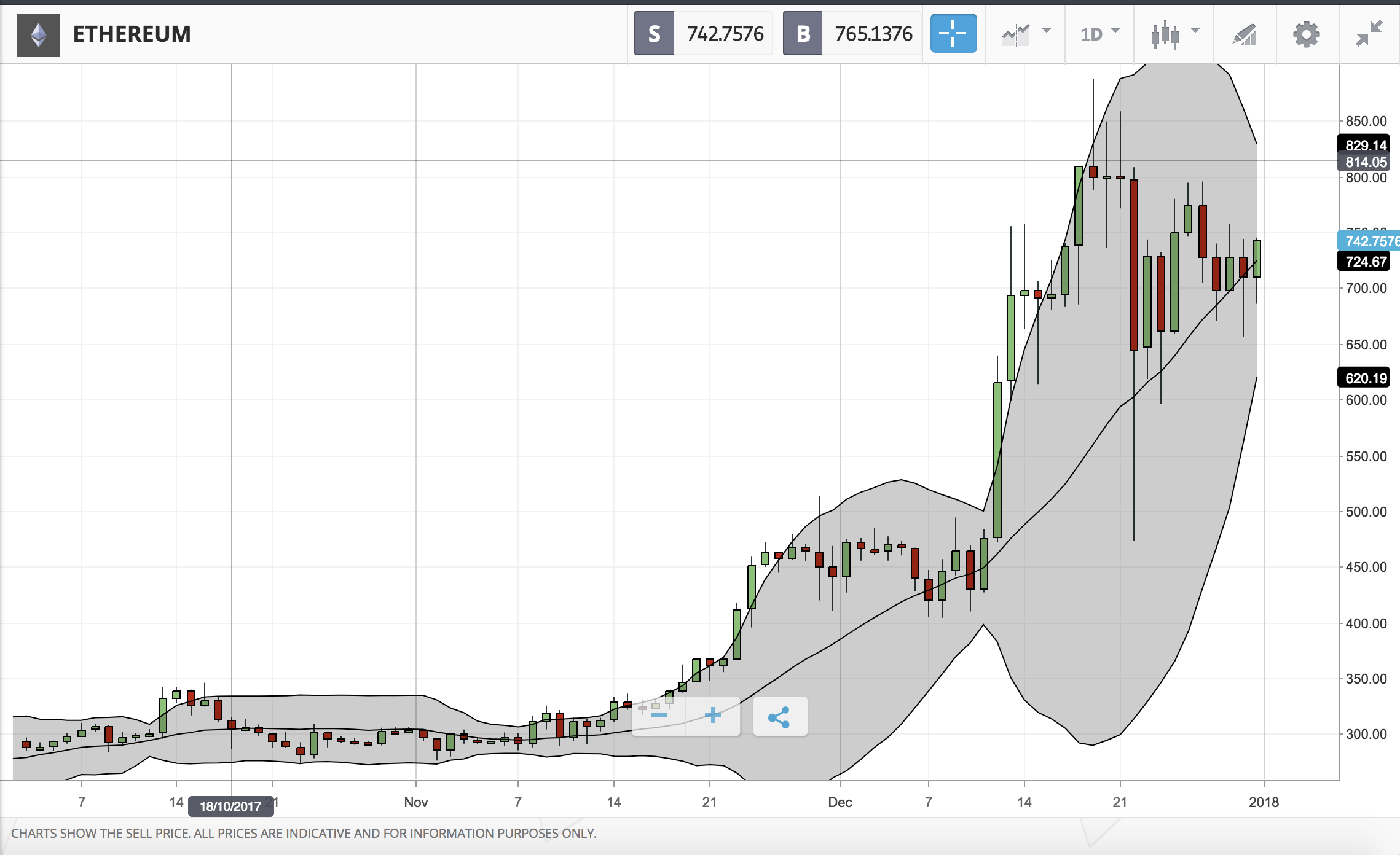
Task: Share the chart via share icon
Action: coord(779,716)
